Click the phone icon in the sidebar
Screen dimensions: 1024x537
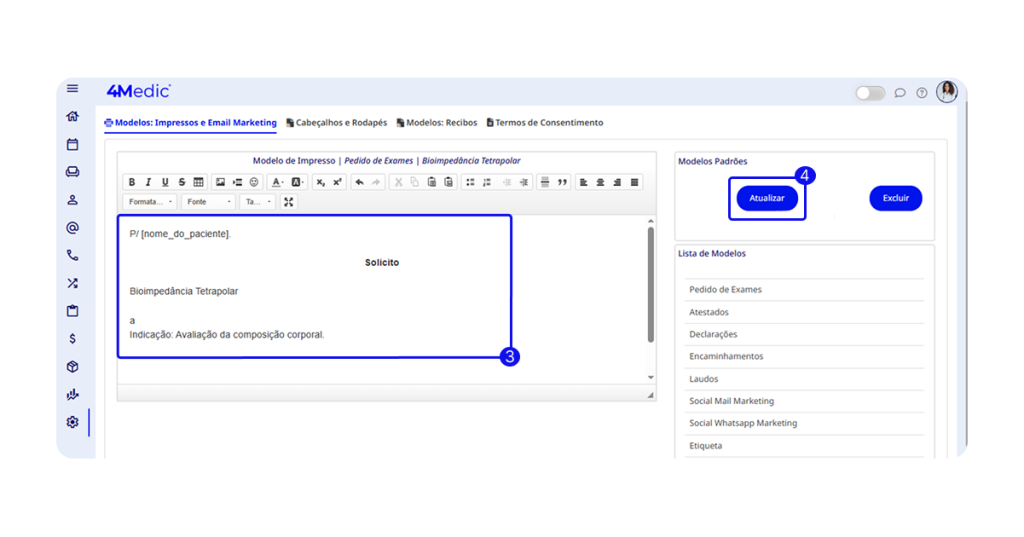click(72, 255)
